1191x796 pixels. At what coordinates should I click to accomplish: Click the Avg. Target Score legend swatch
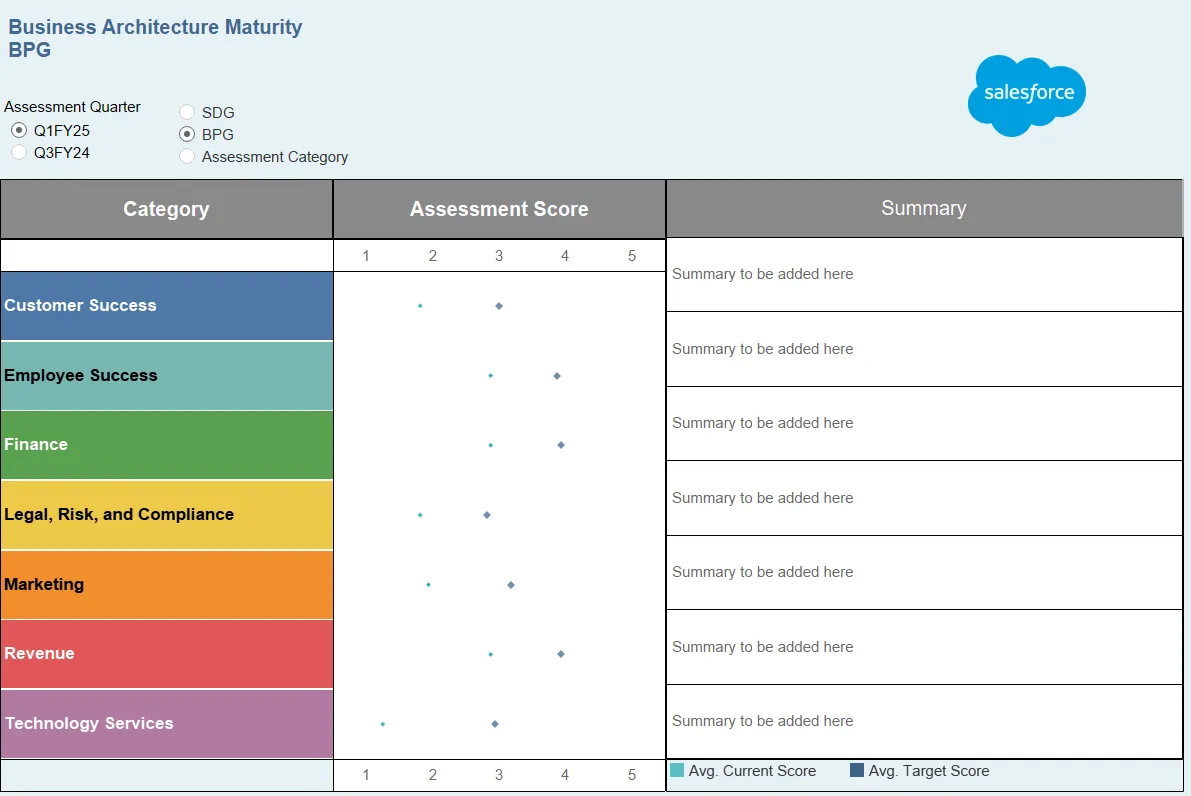click(857, 770)
